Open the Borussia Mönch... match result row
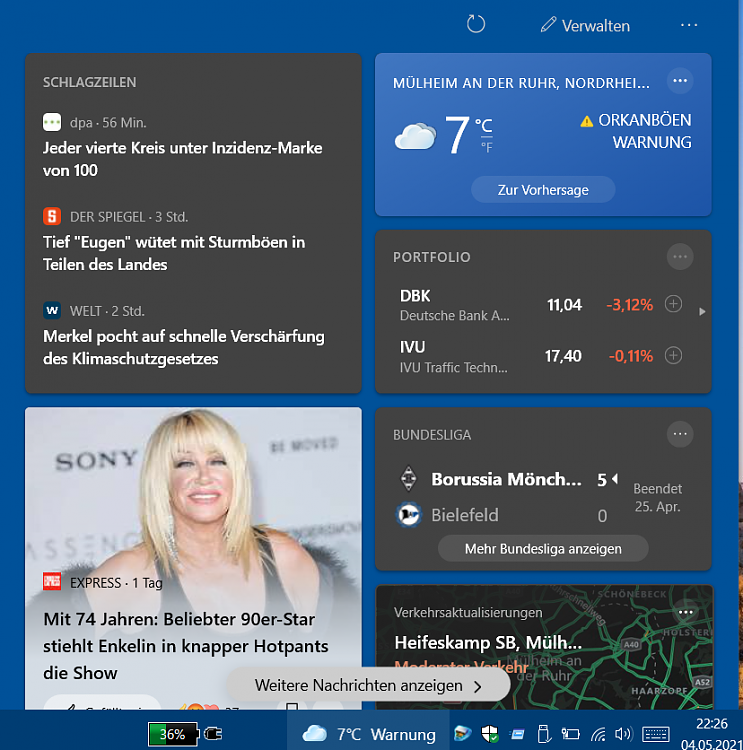743x750 pixels. 507,479
